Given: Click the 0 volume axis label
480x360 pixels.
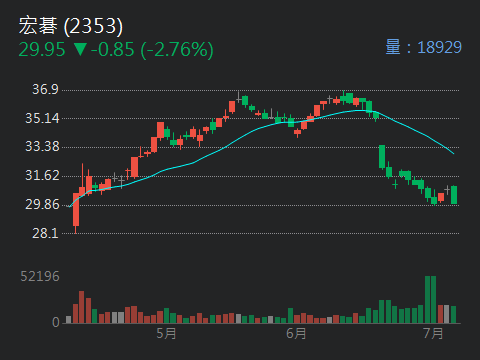Looking at the screenshot, I should 56,322.
